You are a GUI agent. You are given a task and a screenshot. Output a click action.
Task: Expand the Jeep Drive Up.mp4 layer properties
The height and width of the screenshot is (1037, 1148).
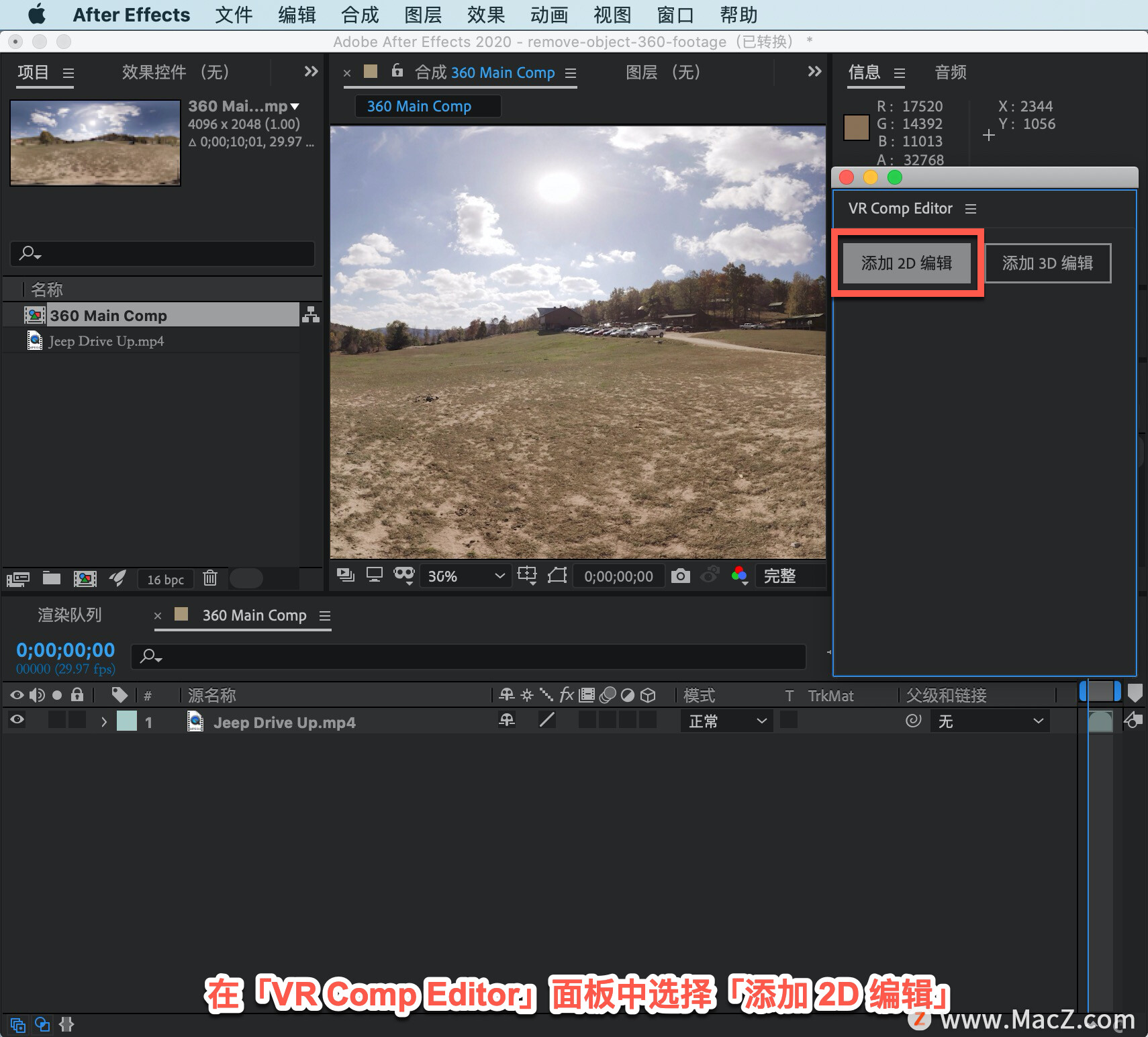click(104, 722)
